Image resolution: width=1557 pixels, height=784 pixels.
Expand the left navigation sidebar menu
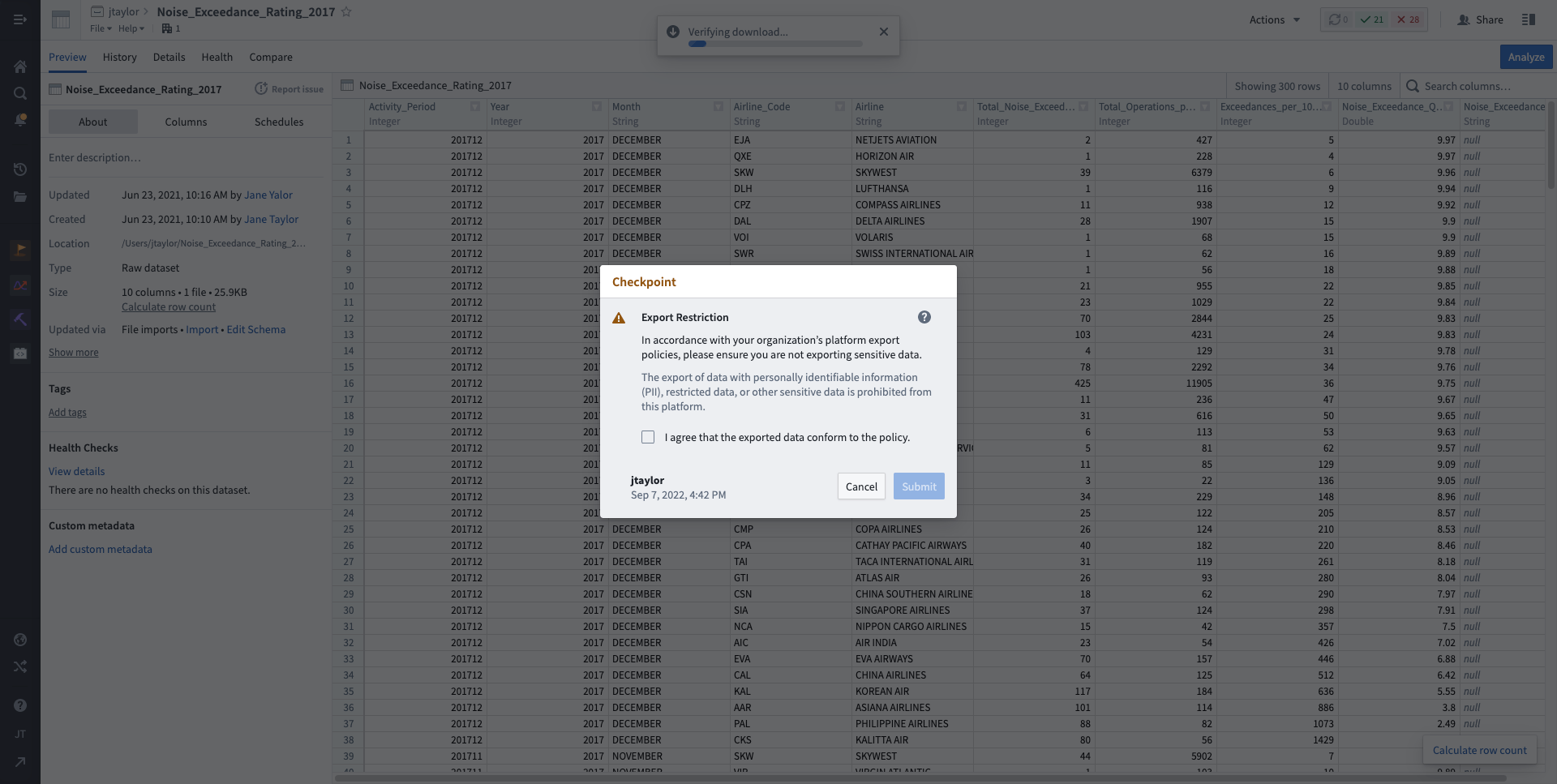click(20, 19)
